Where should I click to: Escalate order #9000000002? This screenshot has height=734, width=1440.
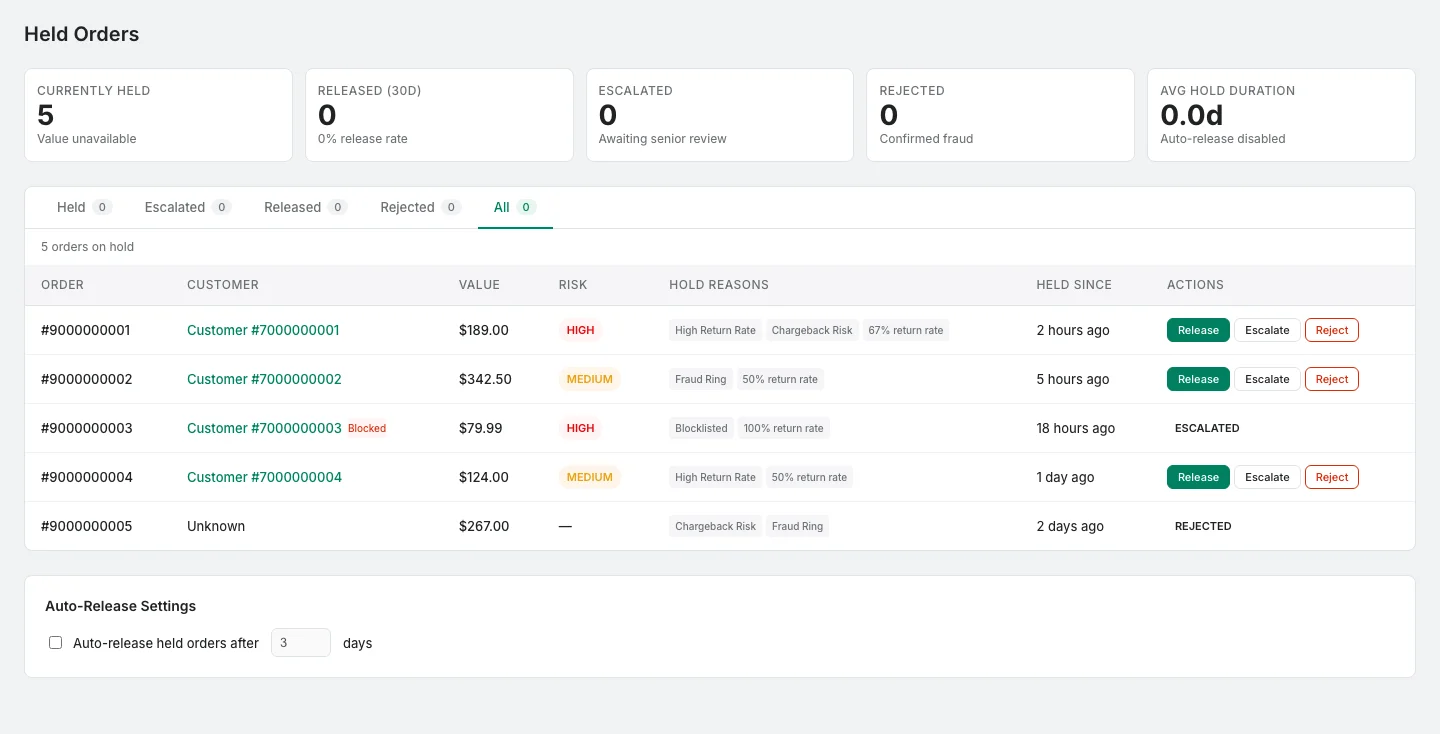tap(1267, 379)
